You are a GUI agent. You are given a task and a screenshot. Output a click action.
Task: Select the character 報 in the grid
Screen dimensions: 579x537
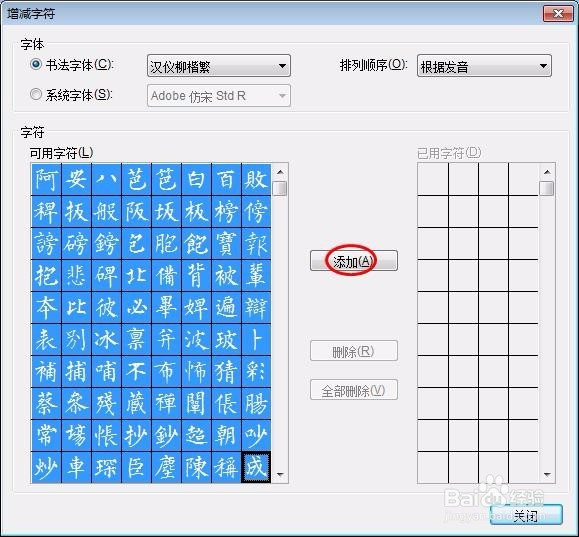(256, 243)
